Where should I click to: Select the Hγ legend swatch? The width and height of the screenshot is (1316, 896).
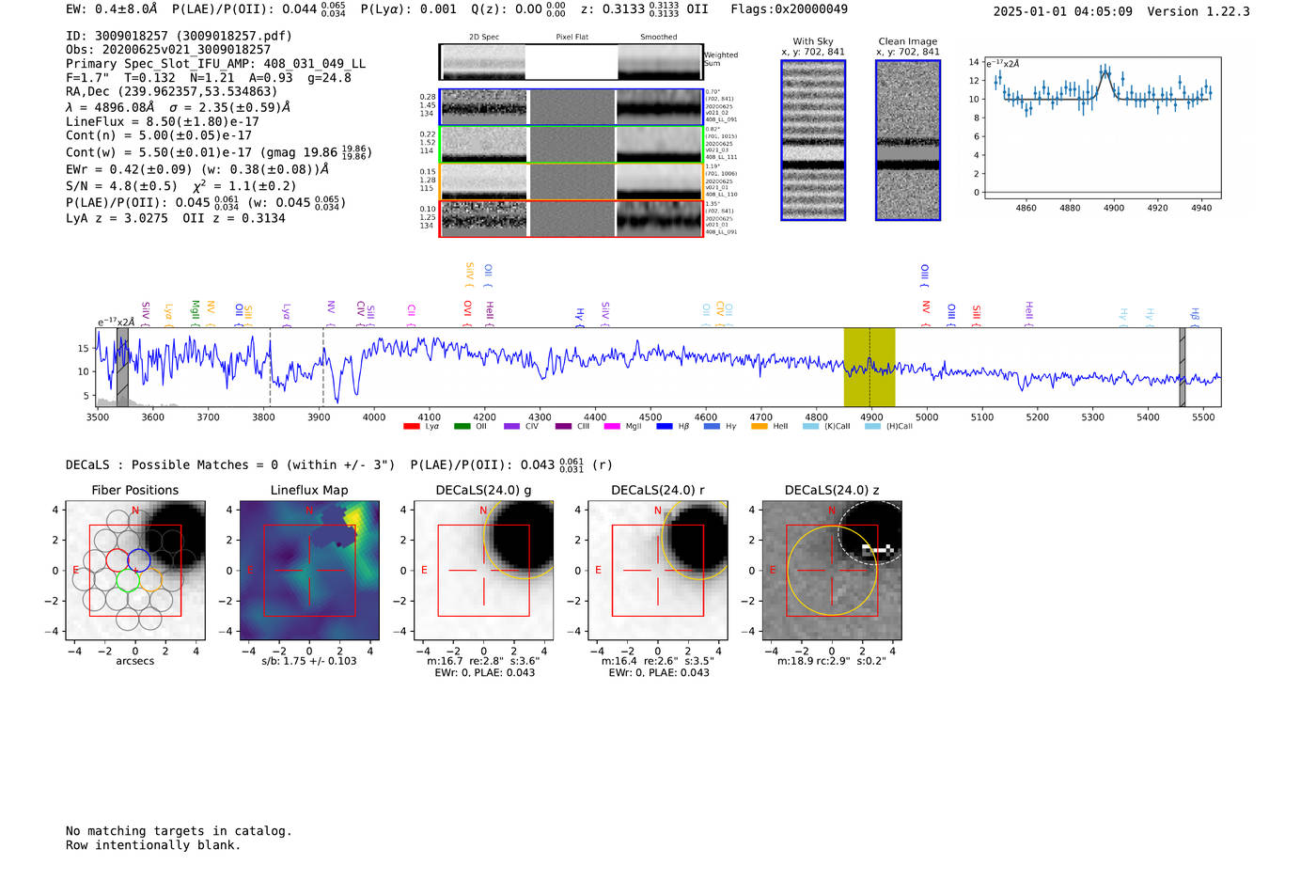(x=712, y=426)
